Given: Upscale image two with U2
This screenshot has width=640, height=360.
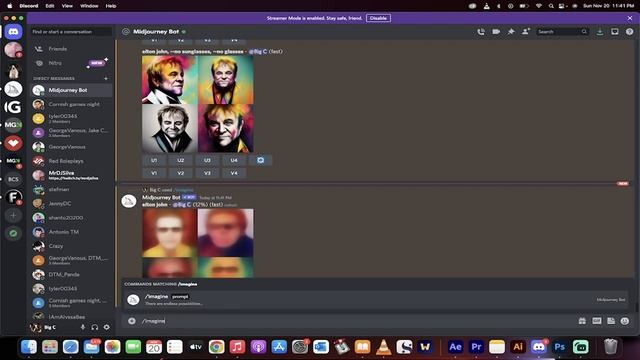Looking at the screenshot, I should (180, 160).
